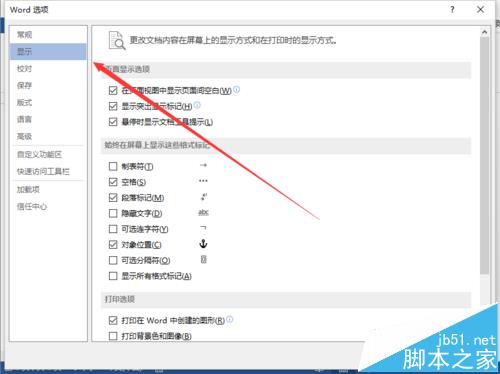The width and height of the screenshot is (500, 374).
Task: Toggle 悬停时显示文档工具提示 checkbox
Action: point(113,122)
